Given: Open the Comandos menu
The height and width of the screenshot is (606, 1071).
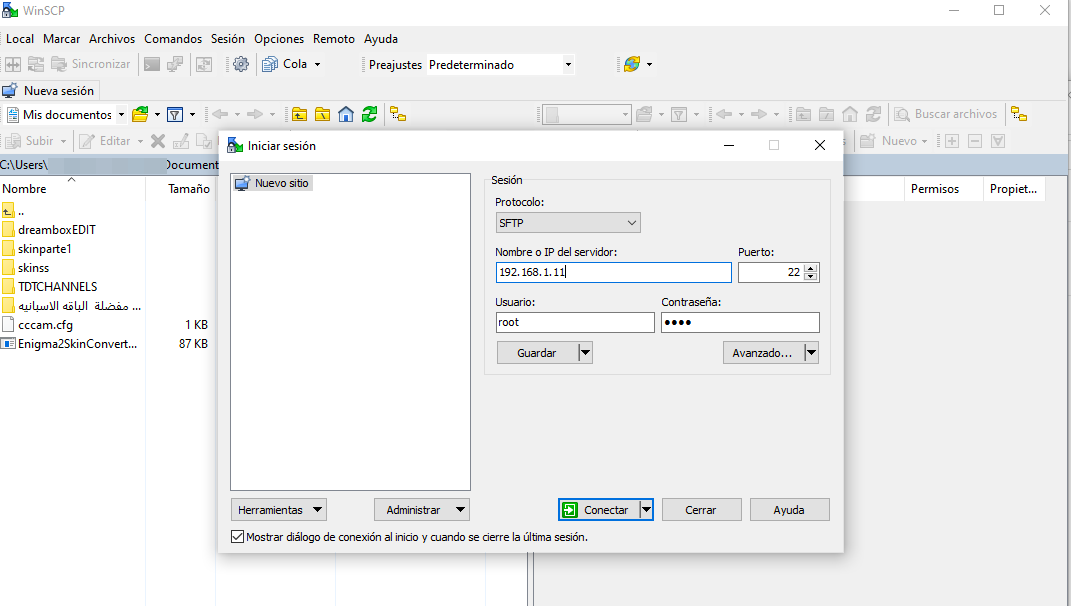Looking at the screenshot, I should coord(173,39).
